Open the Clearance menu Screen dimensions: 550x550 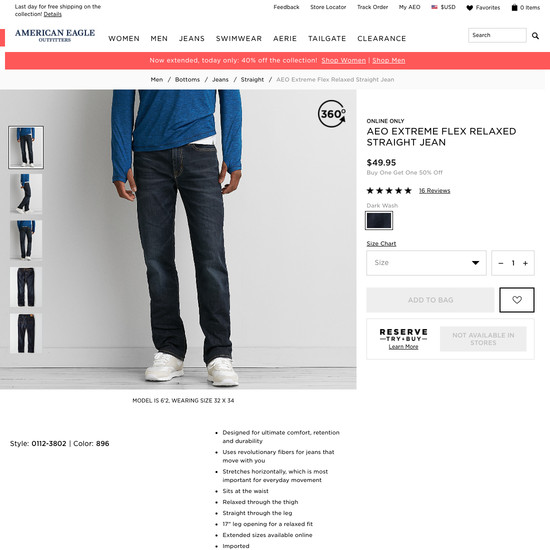click(381, 39)
